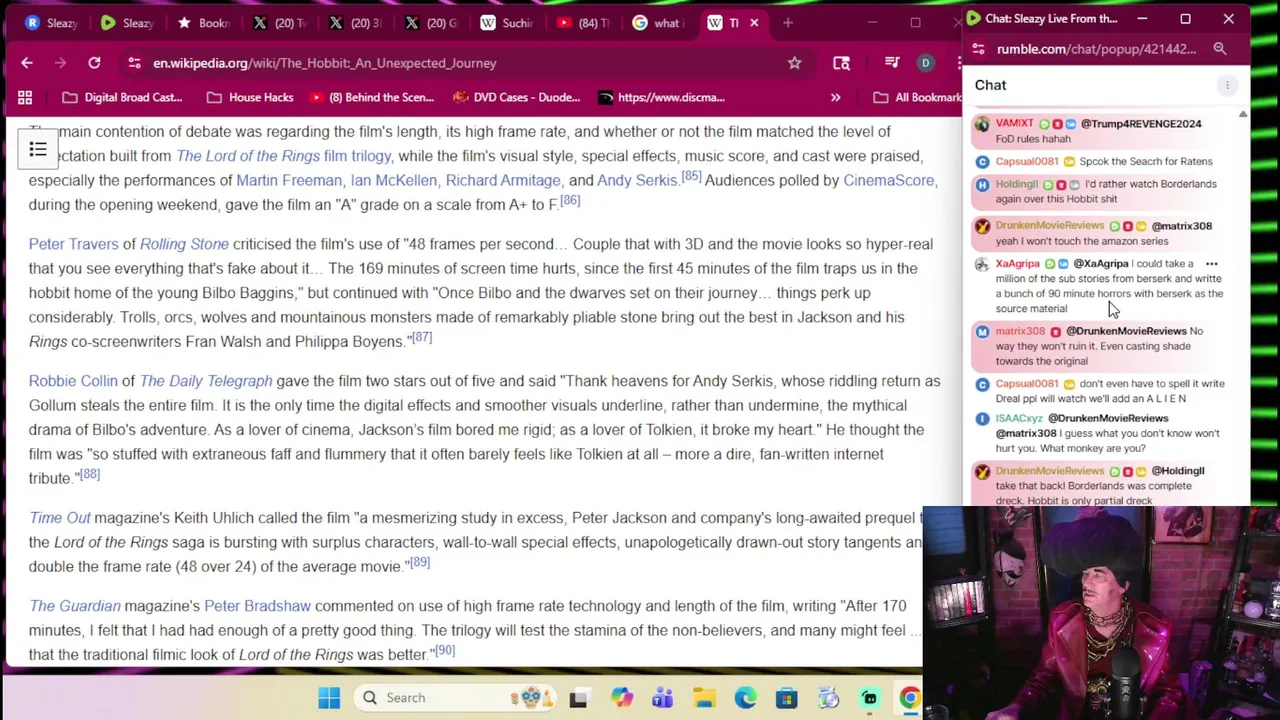This screenshot has width=1280, height=720.
Task: Open The Daily Telegraph link
Action: pos(206,381)
